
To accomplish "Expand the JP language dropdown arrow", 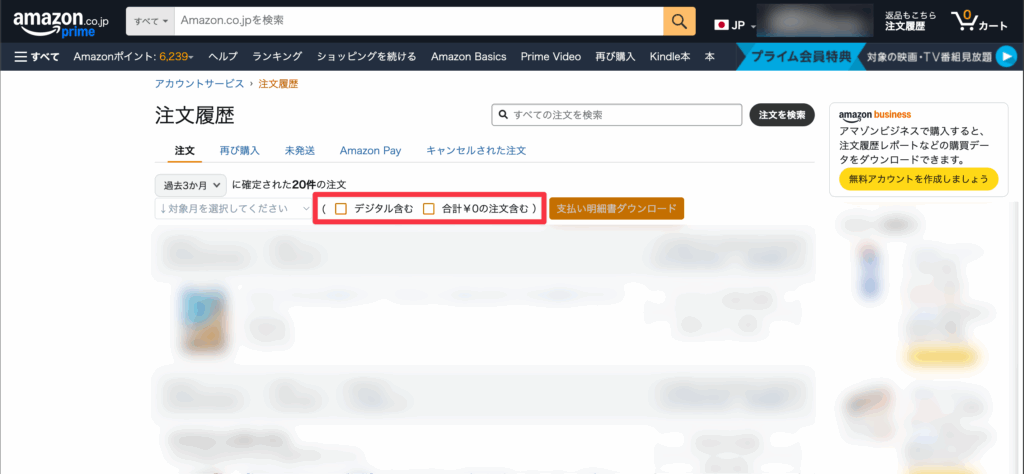I will pos(752,27).
